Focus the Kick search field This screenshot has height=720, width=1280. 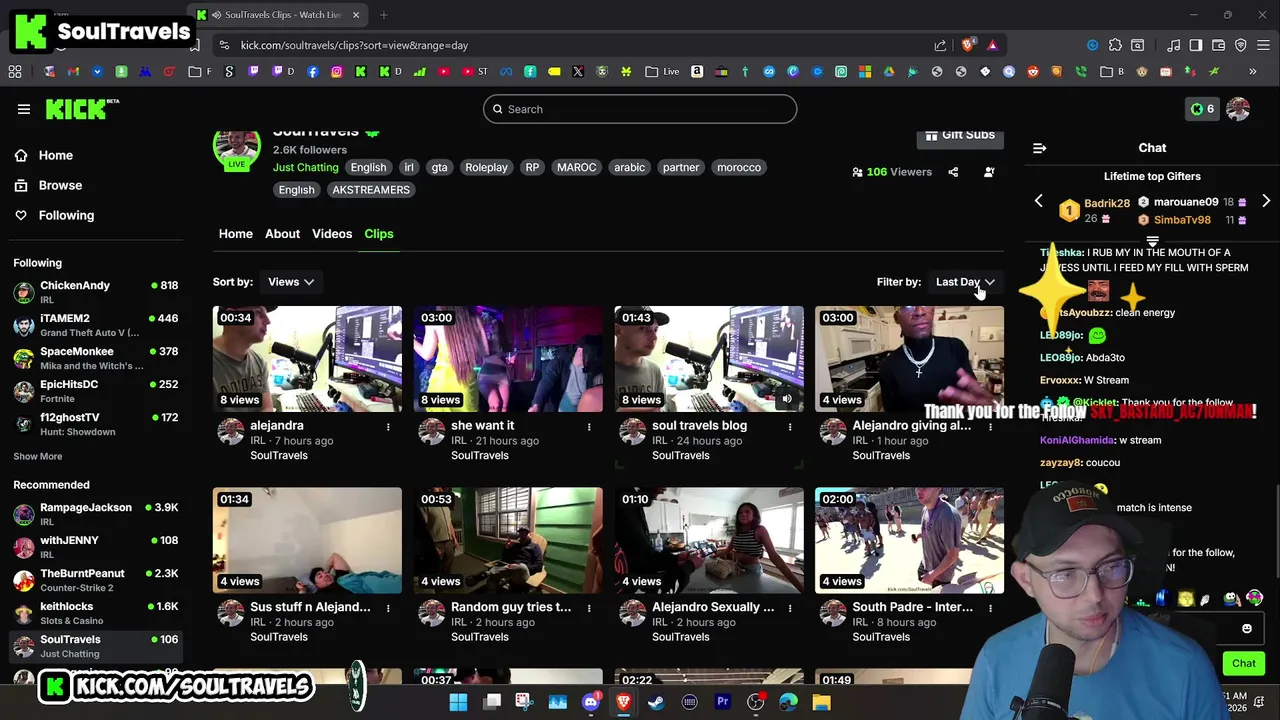coord(640,109)
